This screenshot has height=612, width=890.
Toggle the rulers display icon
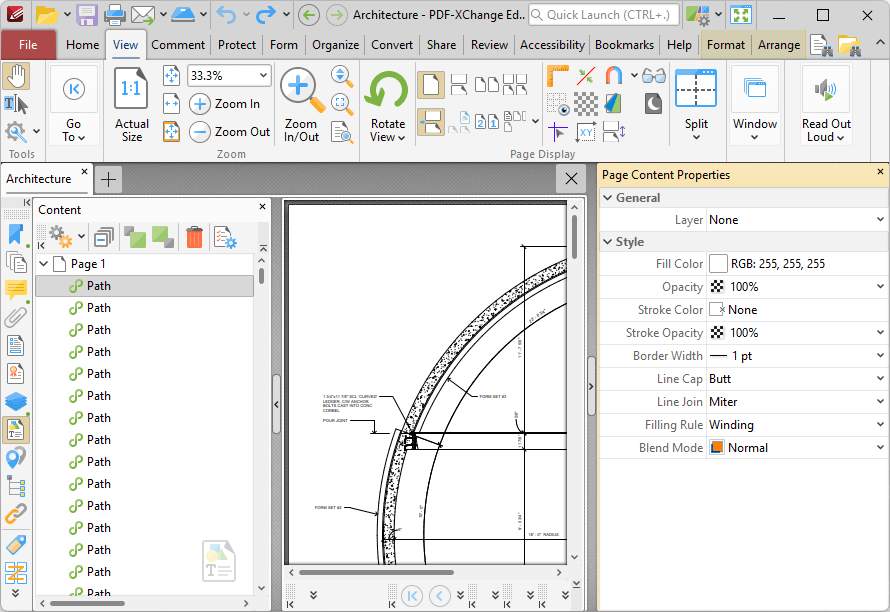(x=558, y=76)
